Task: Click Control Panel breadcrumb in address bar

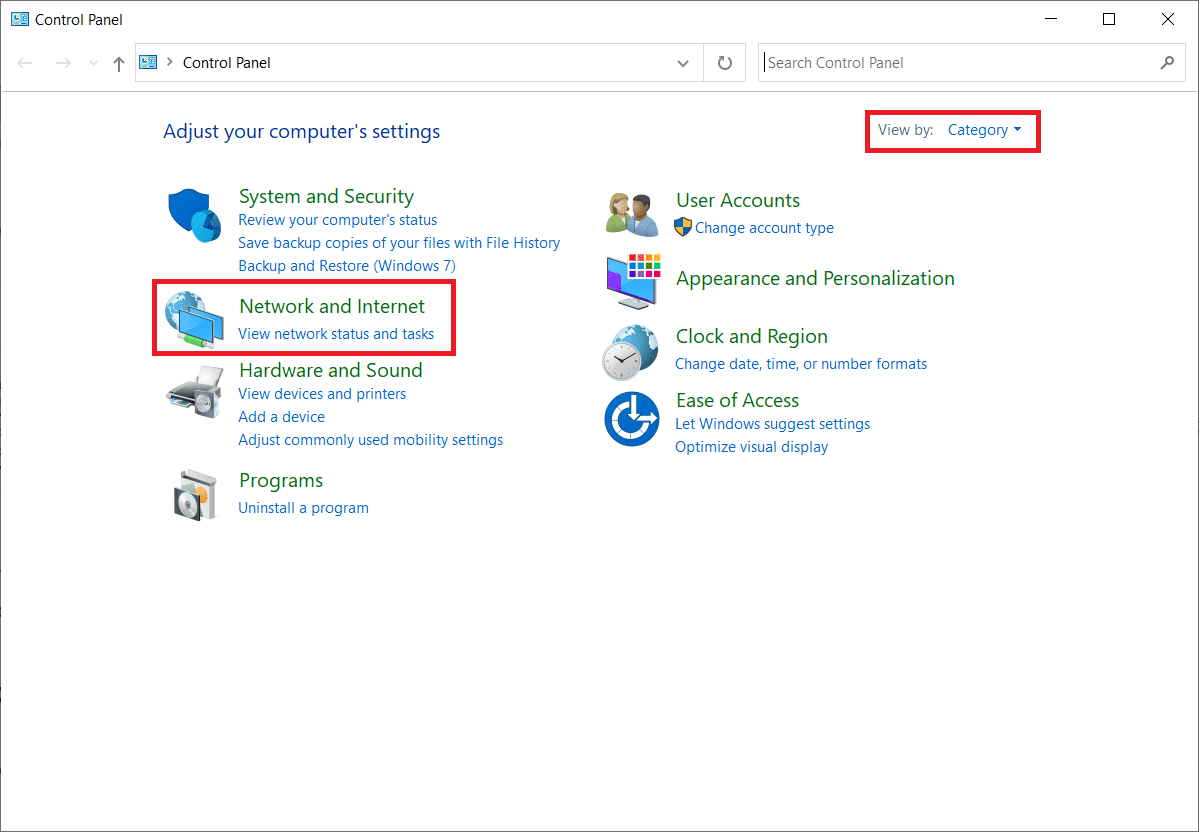Action: pos(227,63)
